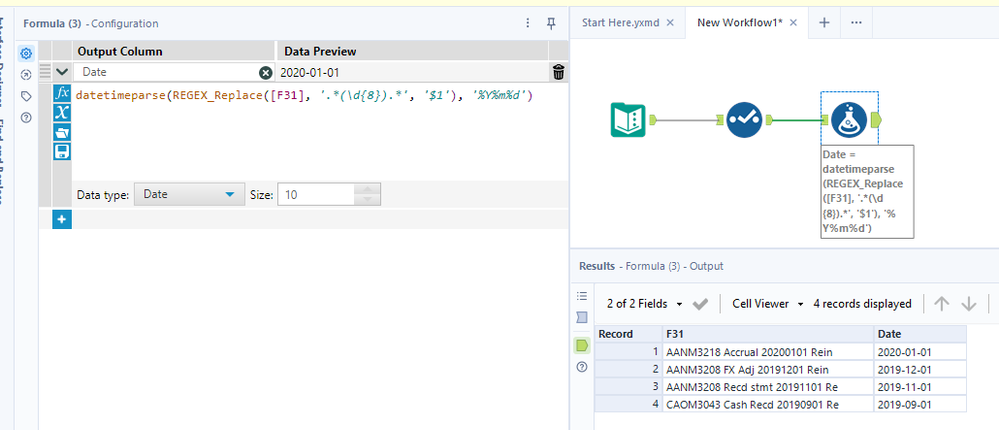Viewport: 999px width, 430px height.
Task: Add a new expression with plus button
Action: pyautogui.click(x=62, y=219)
